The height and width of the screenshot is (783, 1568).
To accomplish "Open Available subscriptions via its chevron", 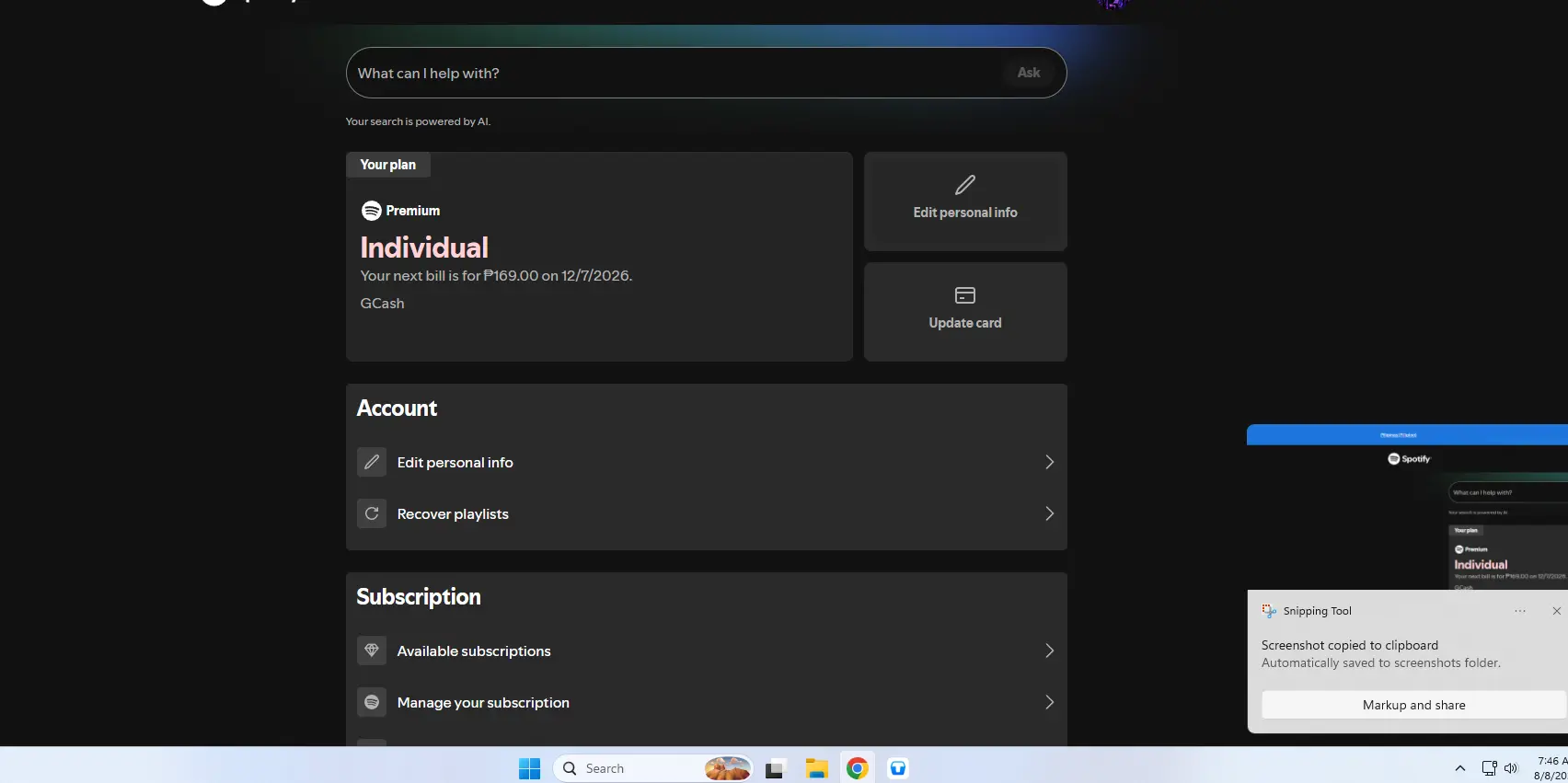I will click(x=1049, y=651).
